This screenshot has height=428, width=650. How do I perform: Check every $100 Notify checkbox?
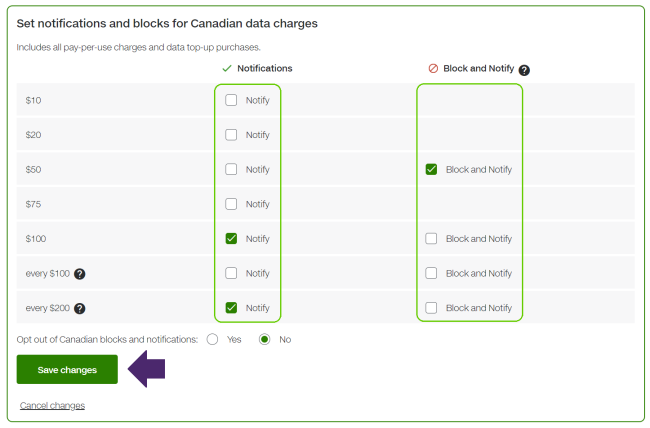click(x=231, y=273)
